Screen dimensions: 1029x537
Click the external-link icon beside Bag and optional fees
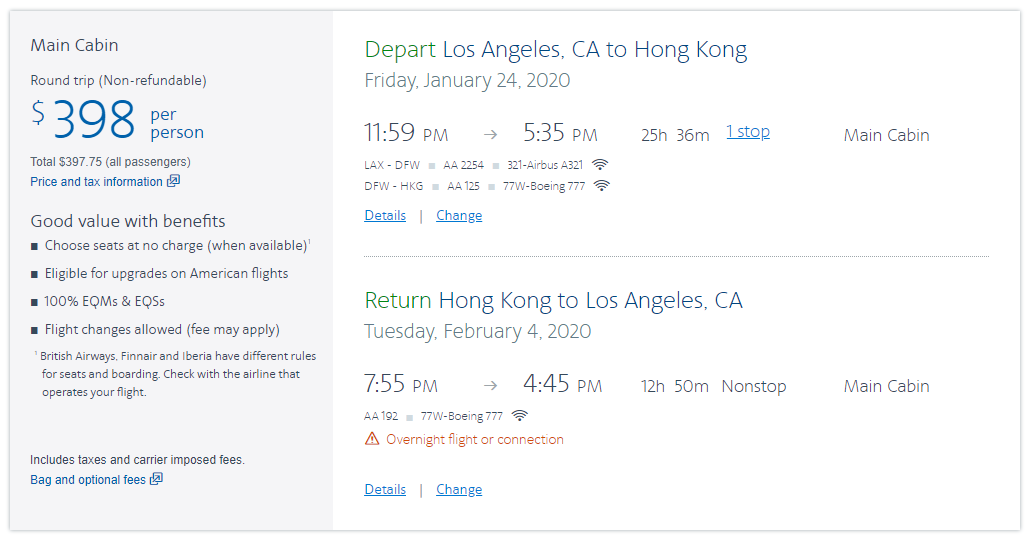click(x=156, y=479)
